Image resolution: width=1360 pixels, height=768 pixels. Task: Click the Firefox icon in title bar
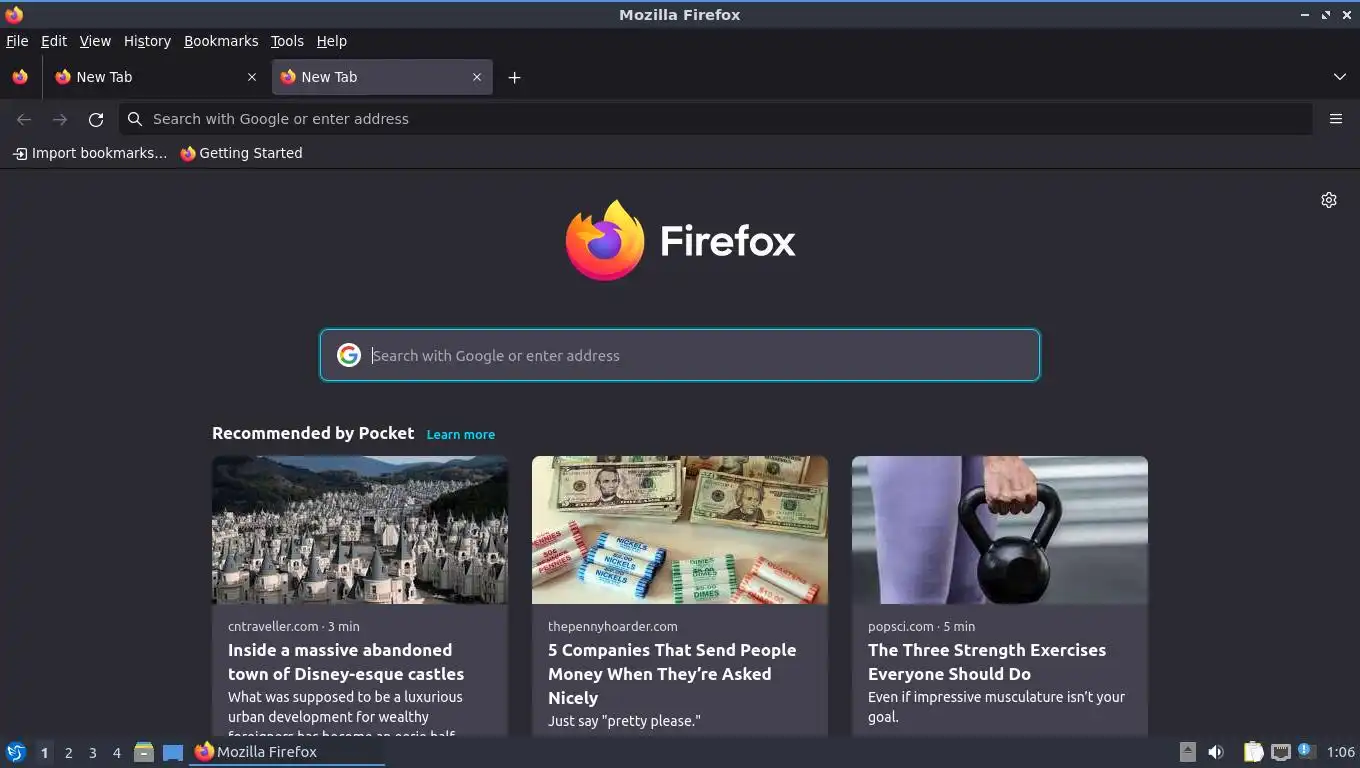[x=14, y=15]
